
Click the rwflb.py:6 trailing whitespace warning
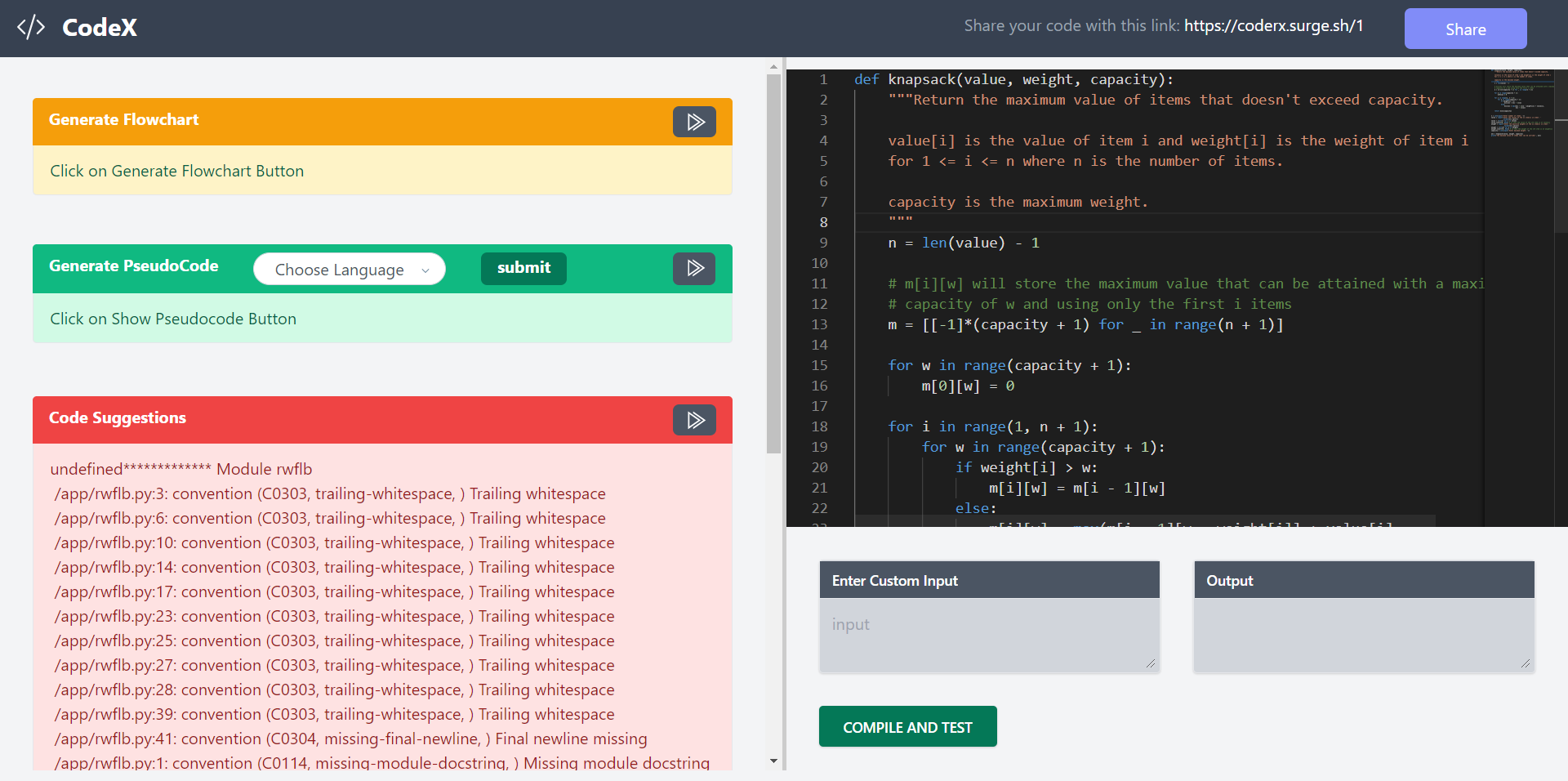[330, 518]
